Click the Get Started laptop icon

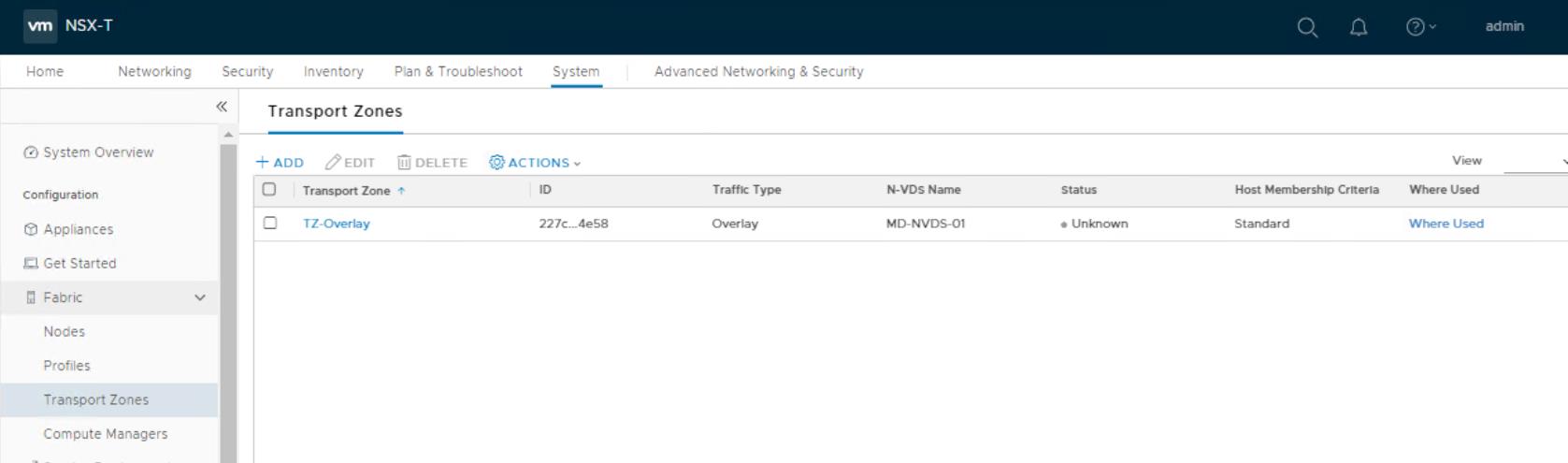(31, 264)
